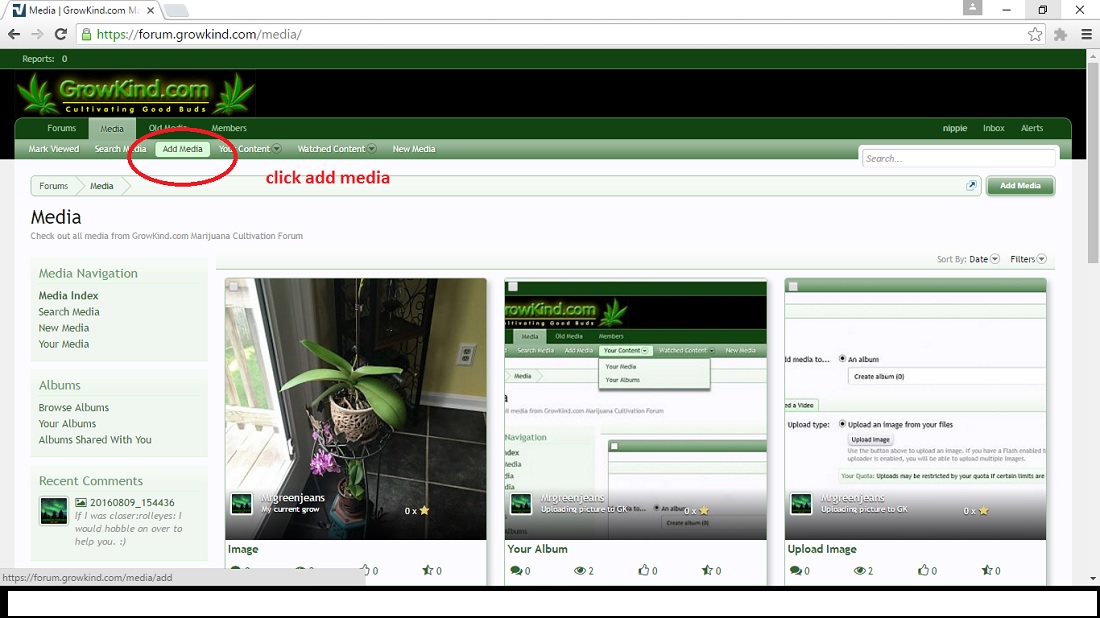The width and height of the screenshot is (1100, 618).
Task: Expand the Your Content dropdown arrow
Action: (x=276, y=149)
